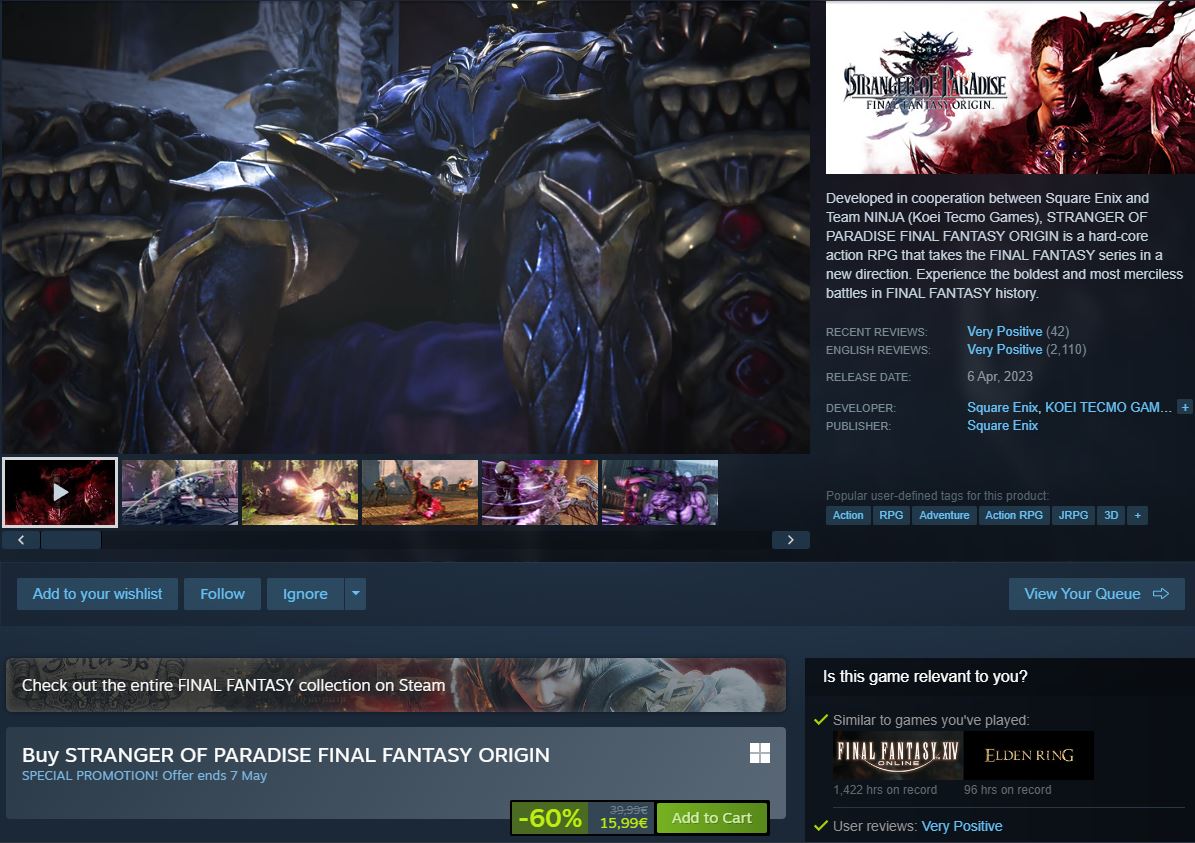The image size is (1195, 843).
Task: Click the thumbnail strip scrollbar handle
Action: pos(71,540)
